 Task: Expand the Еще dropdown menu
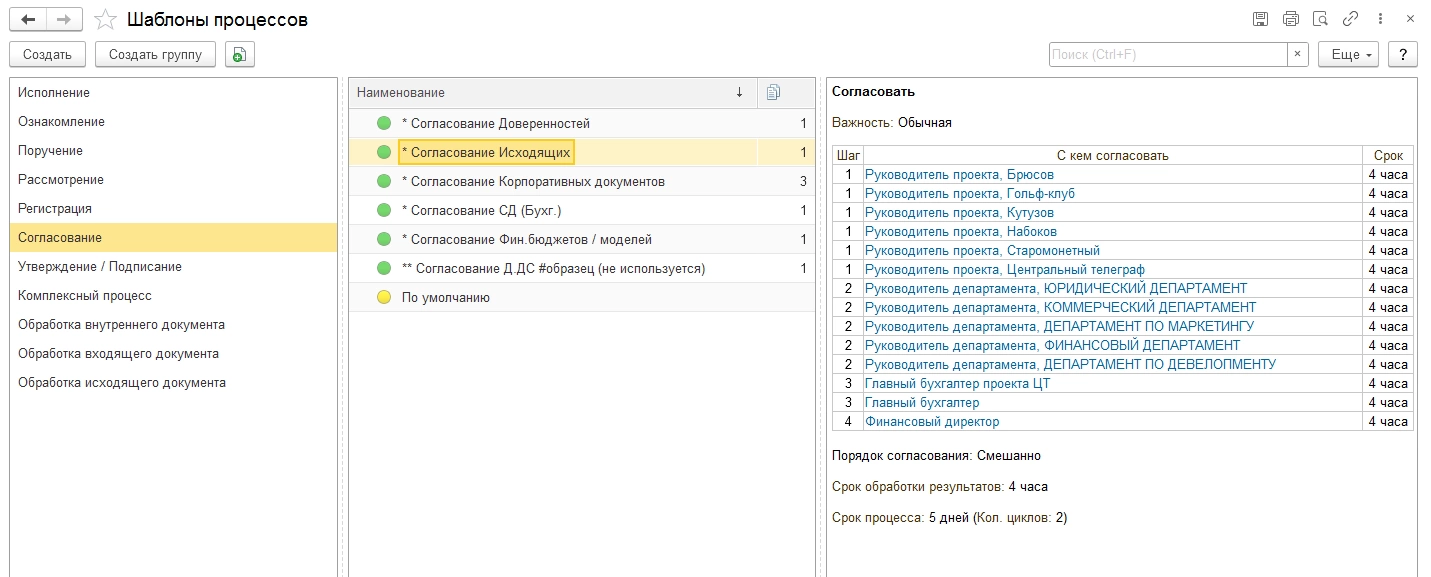pos(1348,55)
